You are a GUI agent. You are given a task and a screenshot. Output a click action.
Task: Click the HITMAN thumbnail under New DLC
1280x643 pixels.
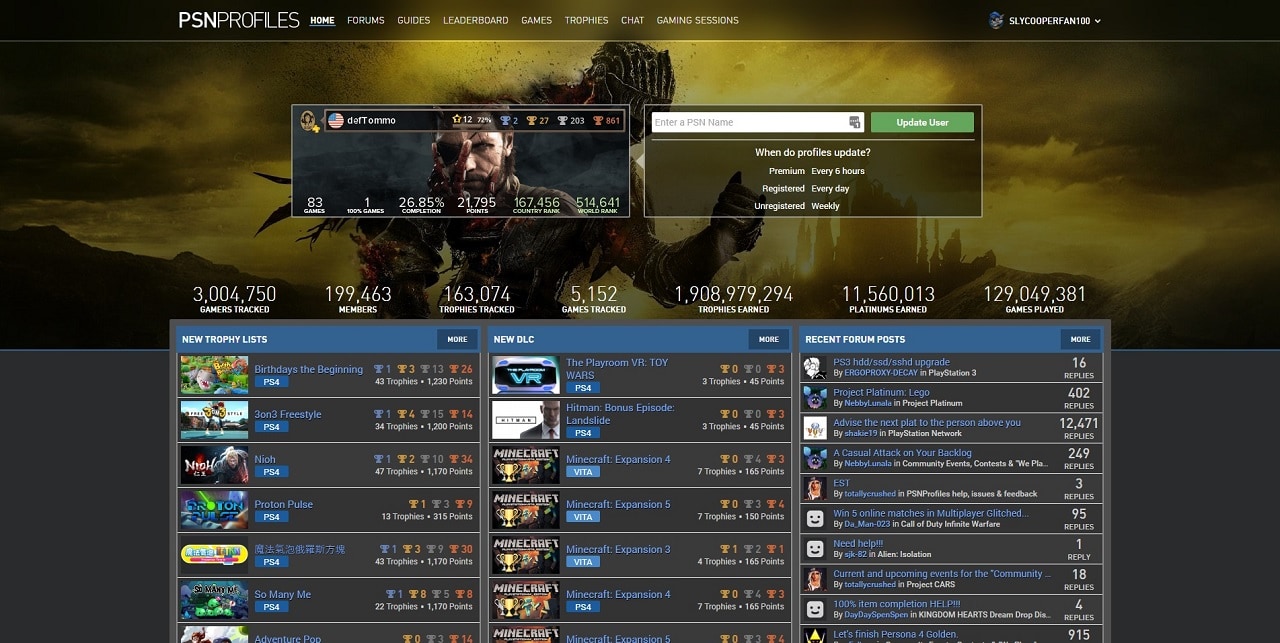coord(524,419)
